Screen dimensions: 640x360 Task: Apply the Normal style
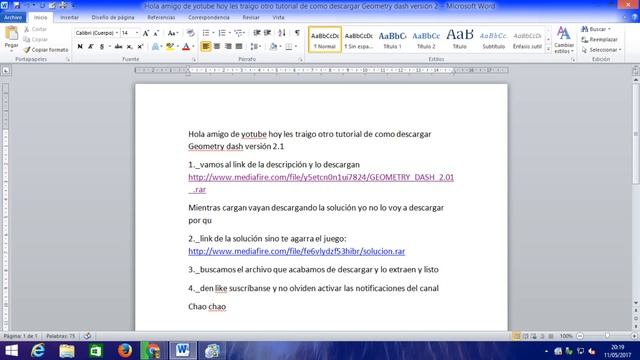325,40
